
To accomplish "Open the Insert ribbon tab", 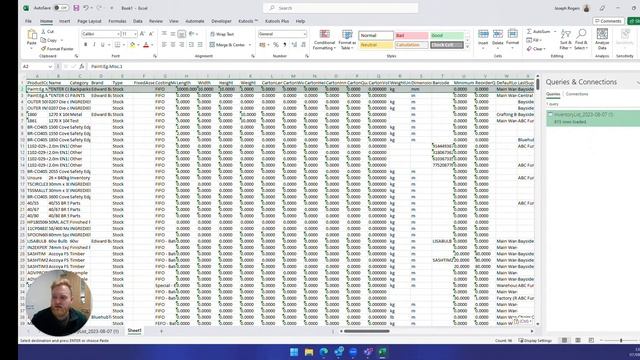I will [64, 21].
